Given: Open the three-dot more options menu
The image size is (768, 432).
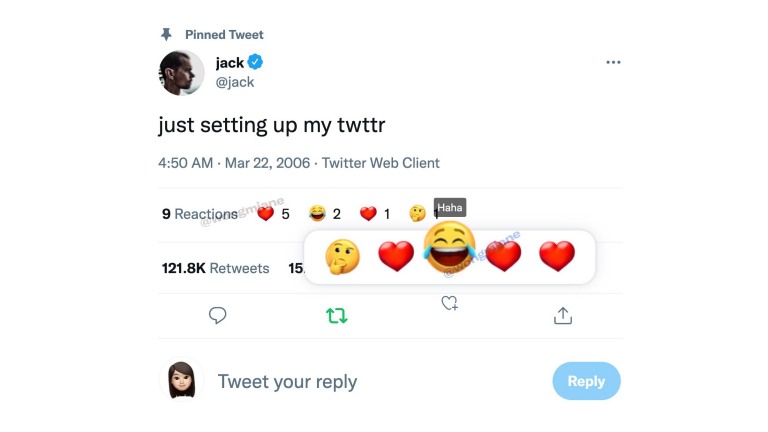Looking at the screenshot, I should 613,62.
